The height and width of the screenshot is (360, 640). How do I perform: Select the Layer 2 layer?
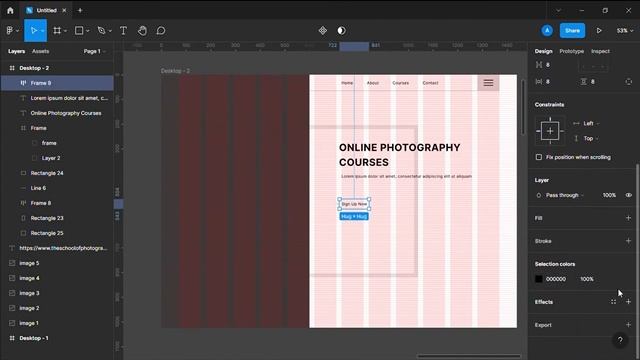57,158
